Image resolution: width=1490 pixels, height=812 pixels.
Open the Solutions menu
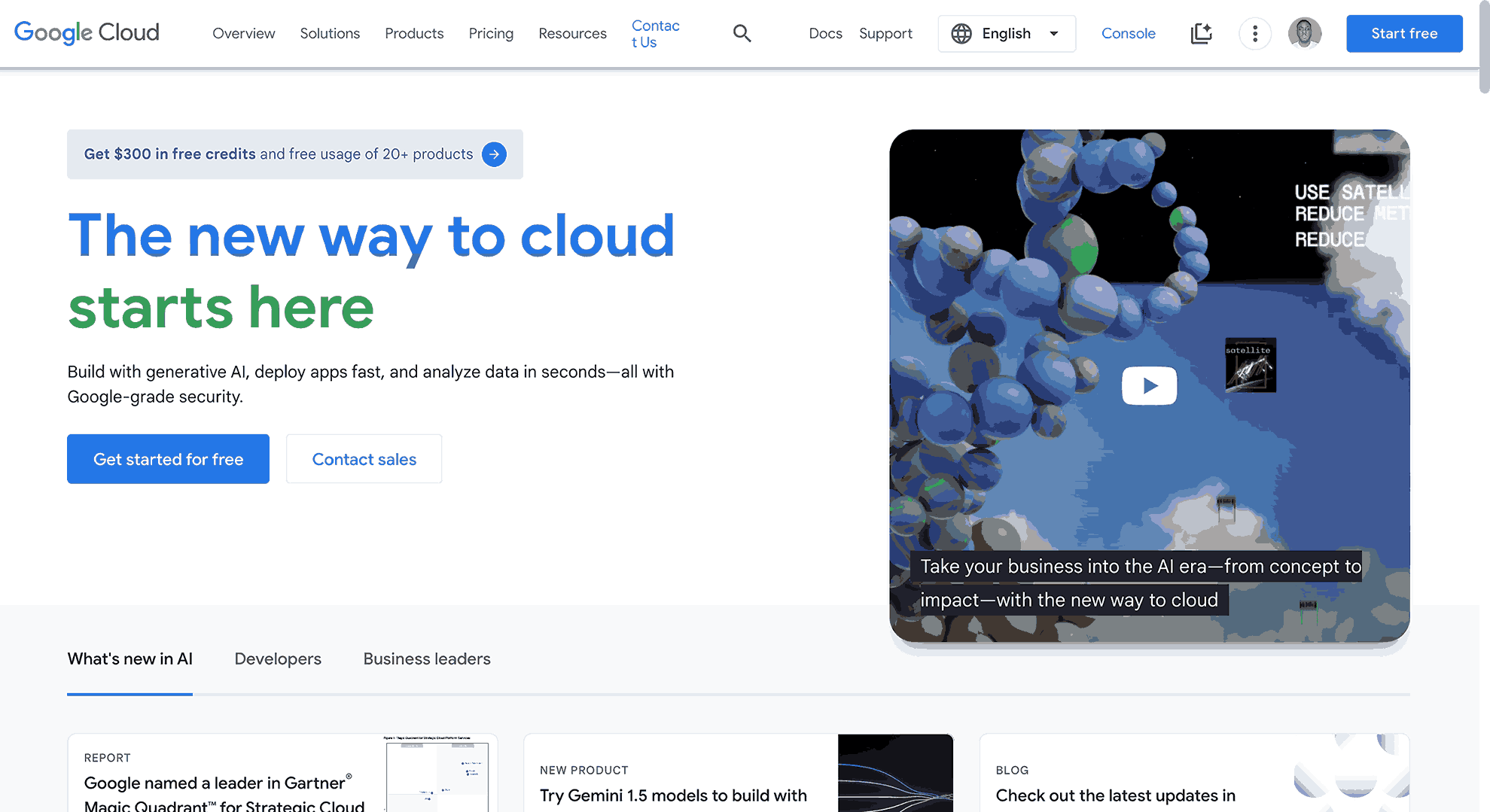coord(330,33)
